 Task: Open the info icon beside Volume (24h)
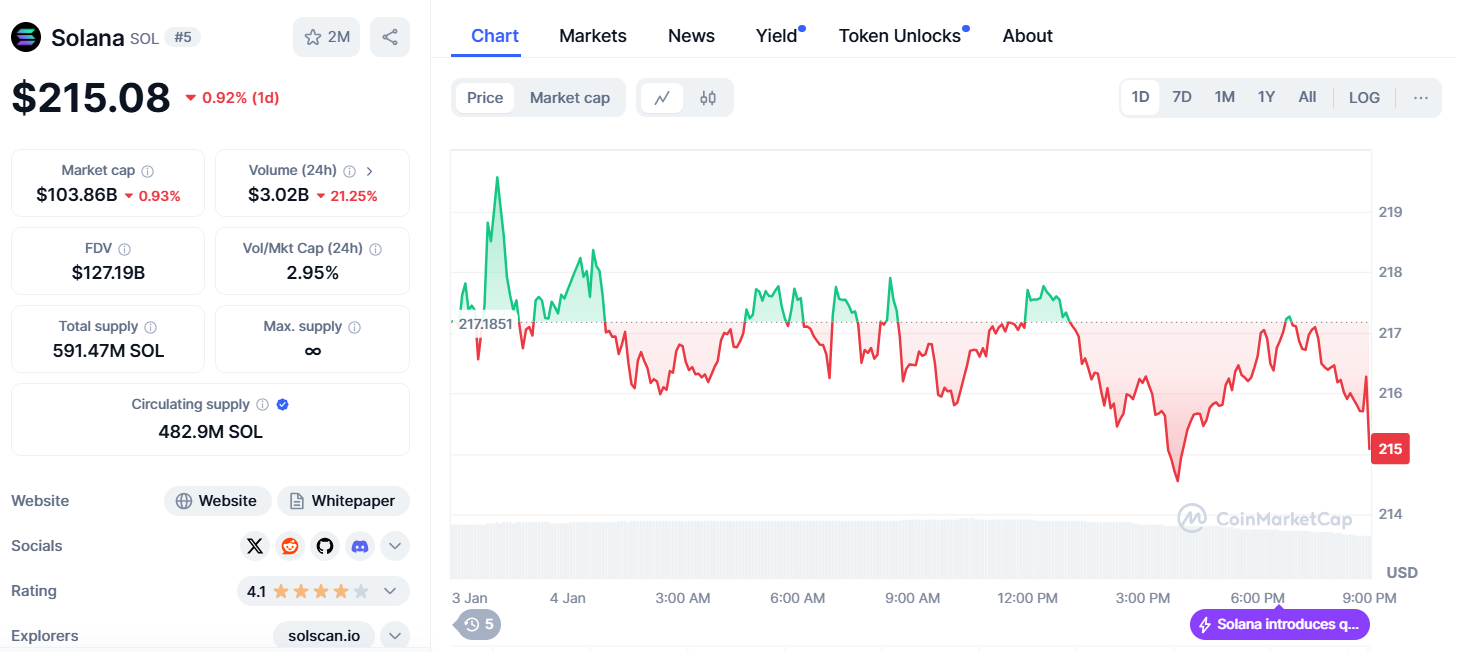[350, 171]
